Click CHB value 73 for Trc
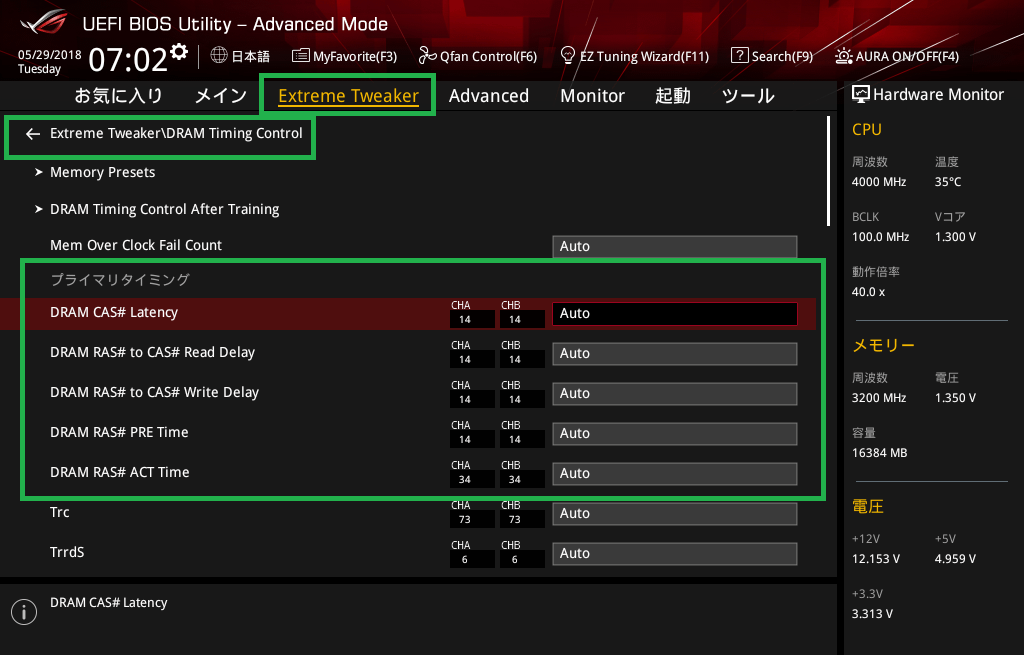 tap(515, 520)
